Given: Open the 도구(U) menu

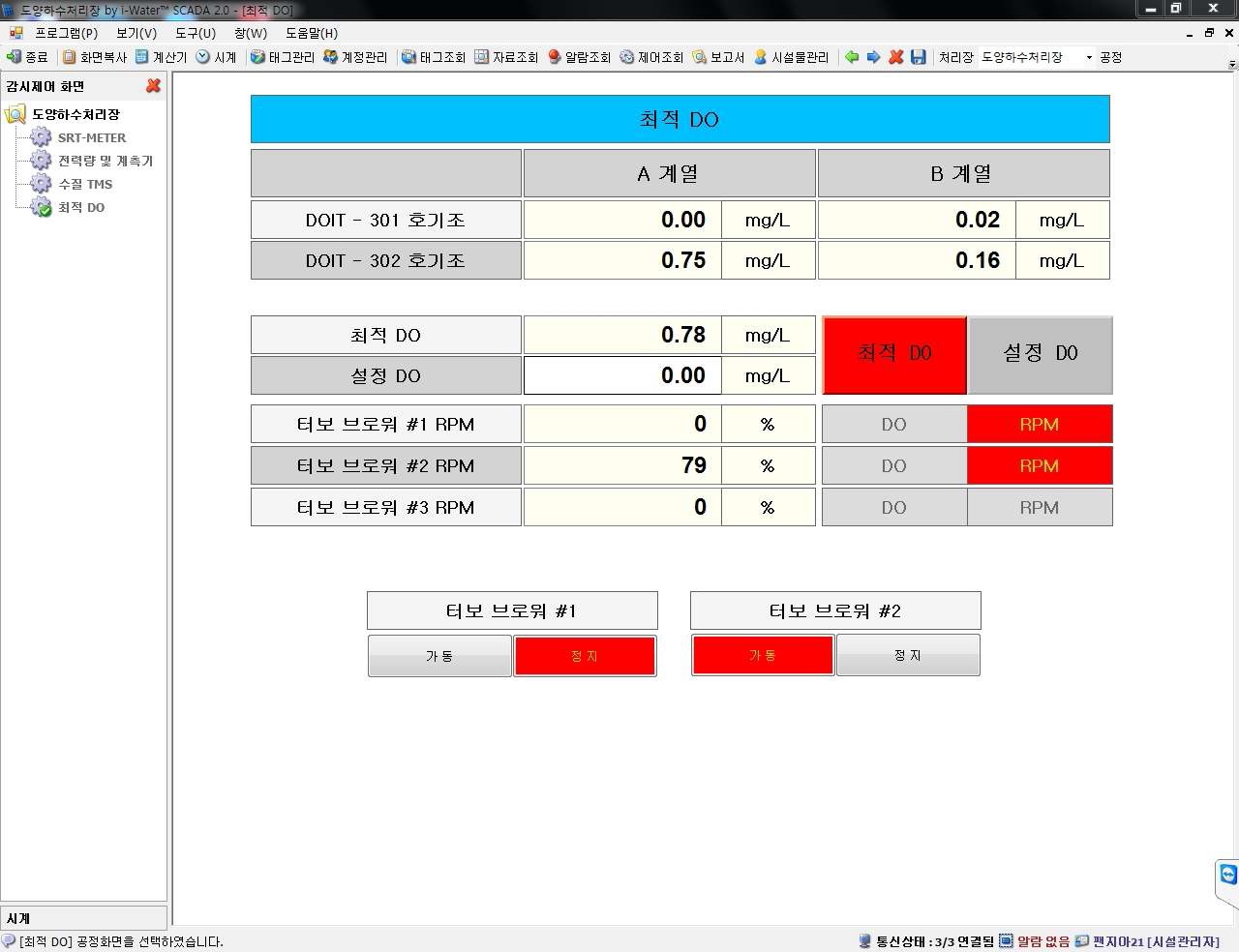Looking at the screenshot, I should [x=196, y=33].
